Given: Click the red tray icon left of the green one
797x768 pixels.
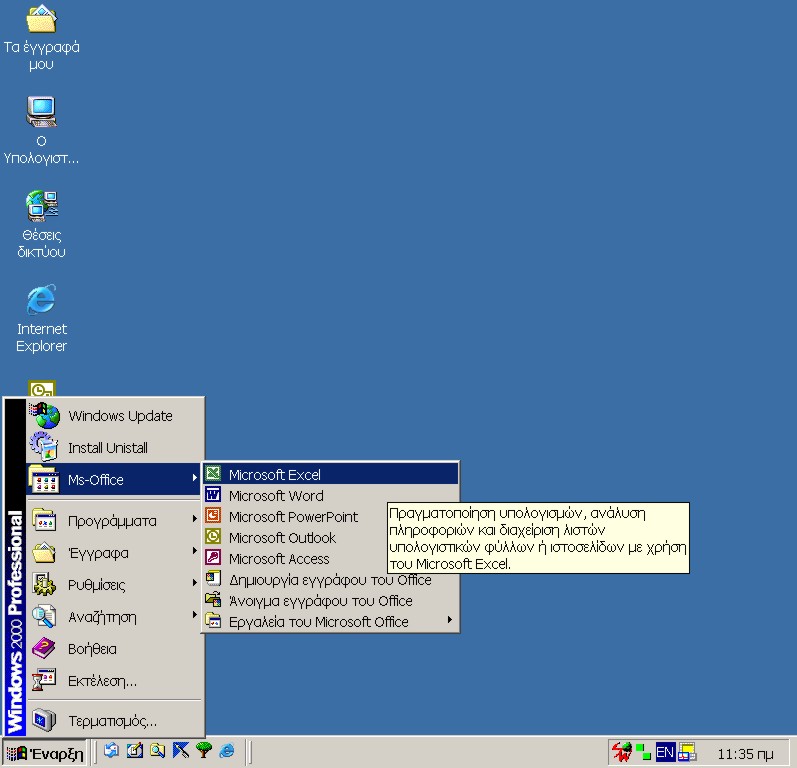Looking at the screenshot, I should (x=621, y=752).
